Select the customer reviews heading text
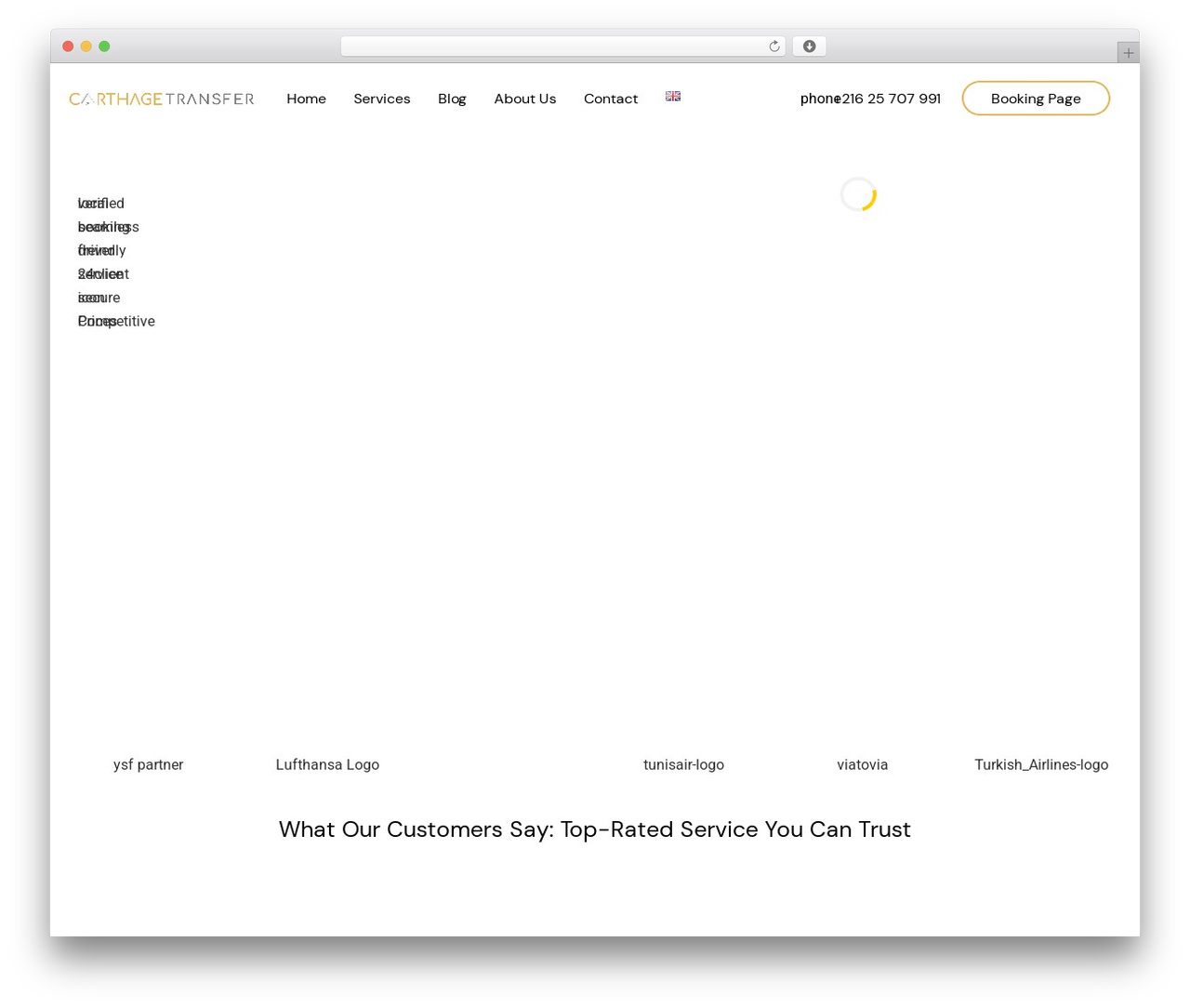Image resolution: width=1190 pixels, height=1008 pixels. coord(595,829)
